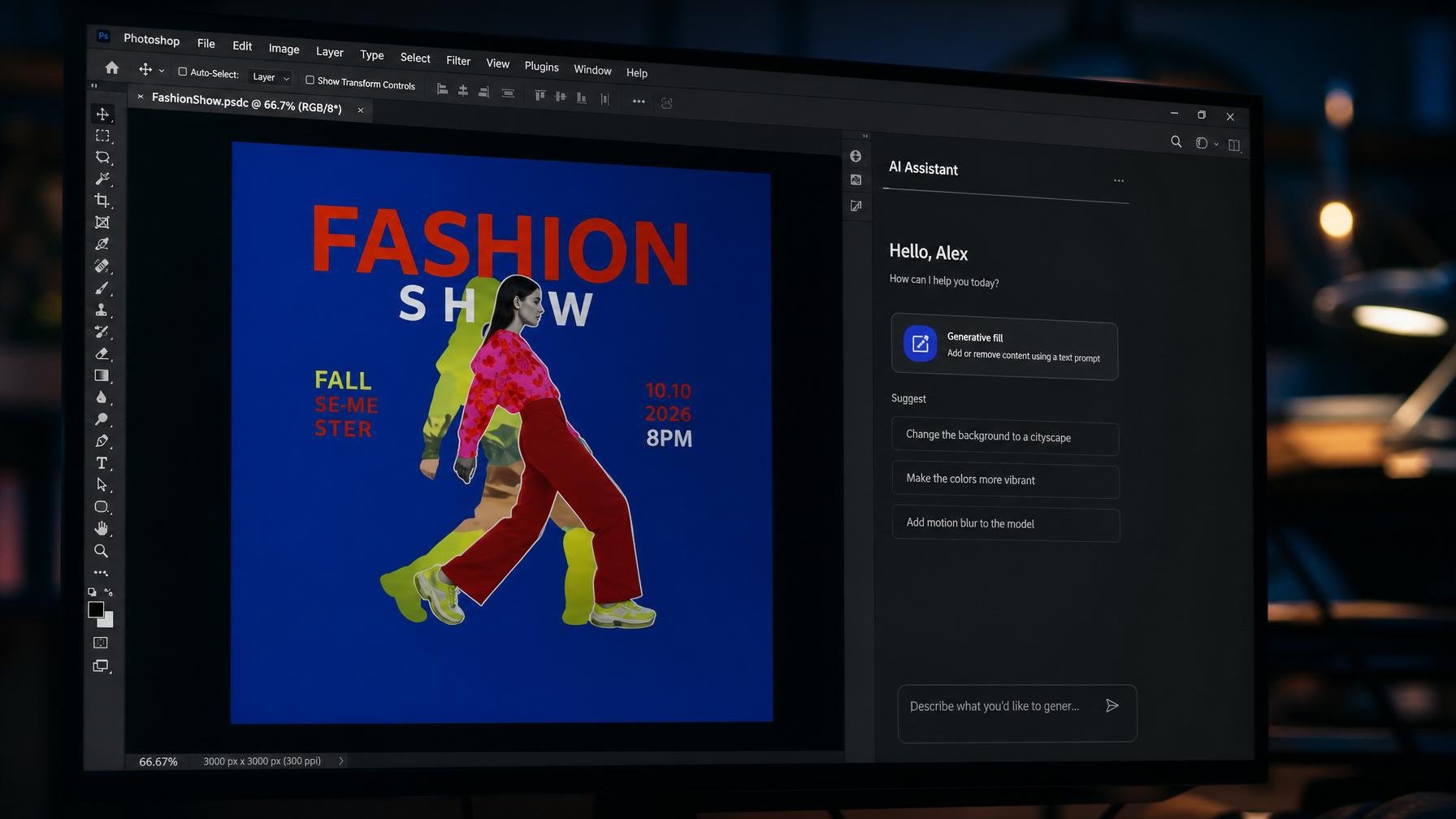
Task: Select the Spot Healing Brush tool
Action: coord(102,266)
